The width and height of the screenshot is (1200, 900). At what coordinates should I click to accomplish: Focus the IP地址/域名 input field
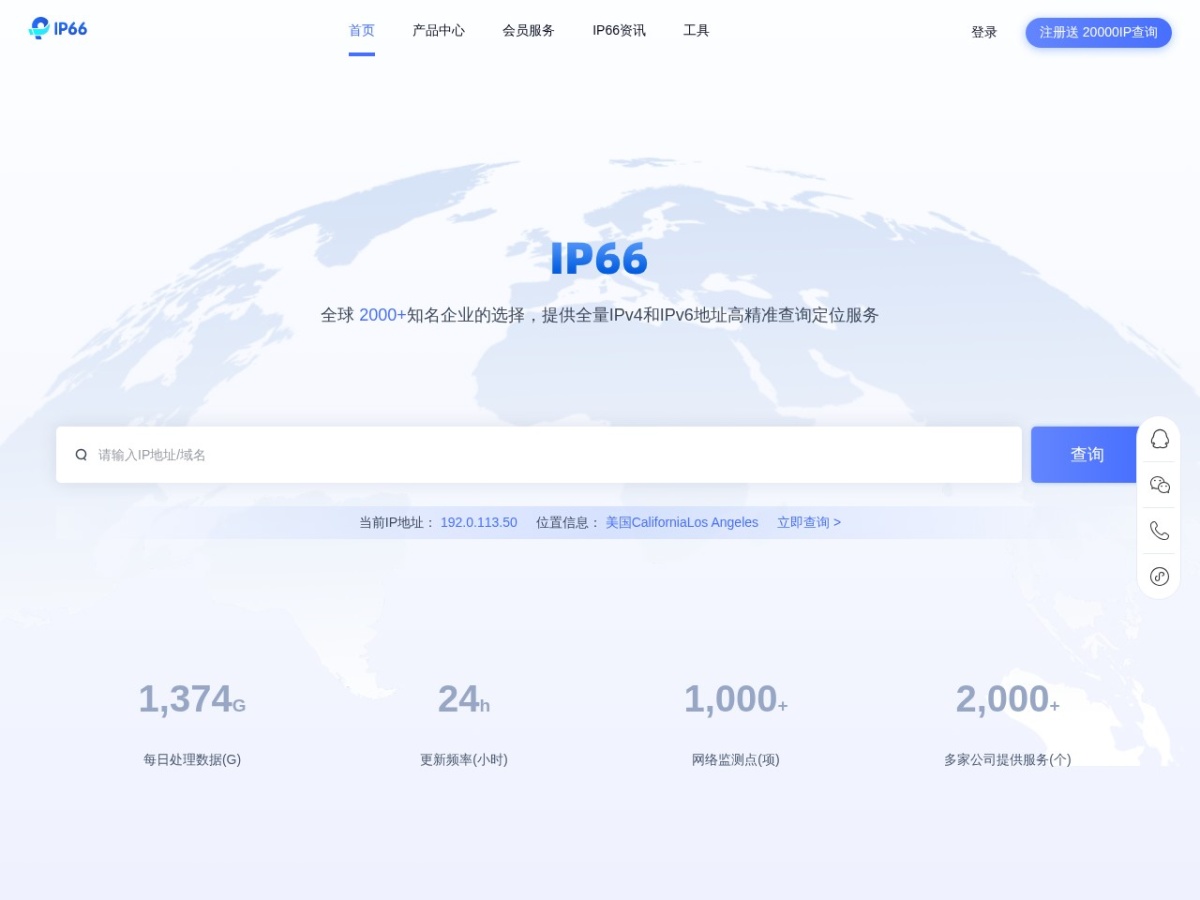539,455
